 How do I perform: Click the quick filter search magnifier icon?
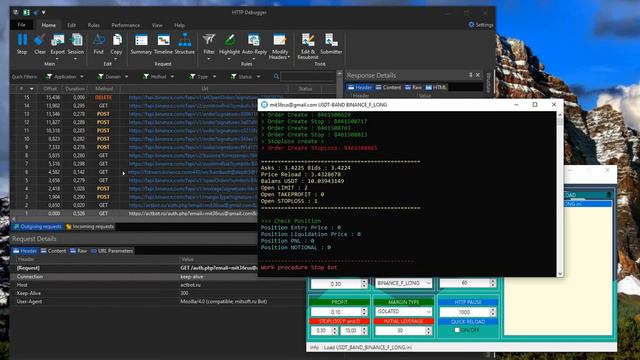[276, 76]
